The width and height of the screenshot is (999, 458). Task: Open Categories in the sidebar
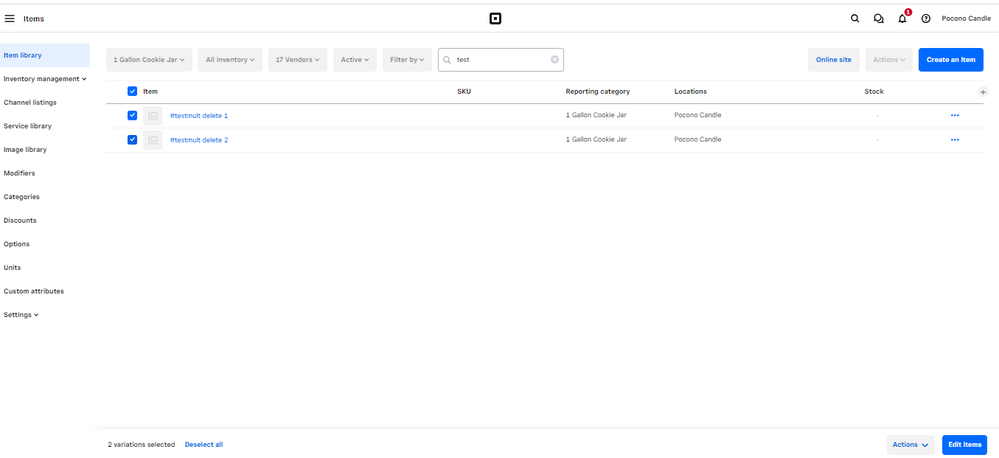coord(22,197)
